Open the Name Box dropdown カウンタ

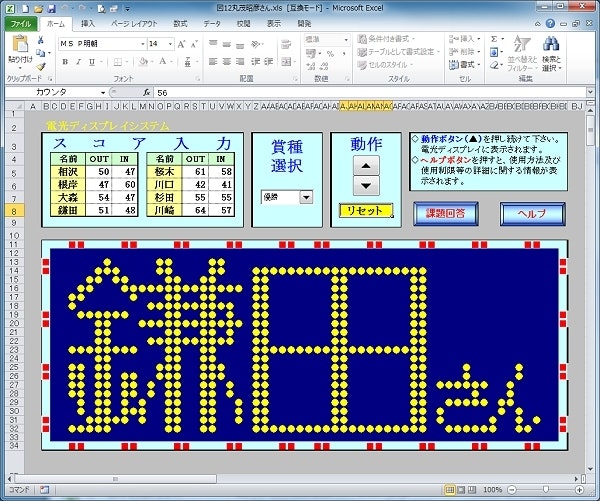(x=103, y=93)
